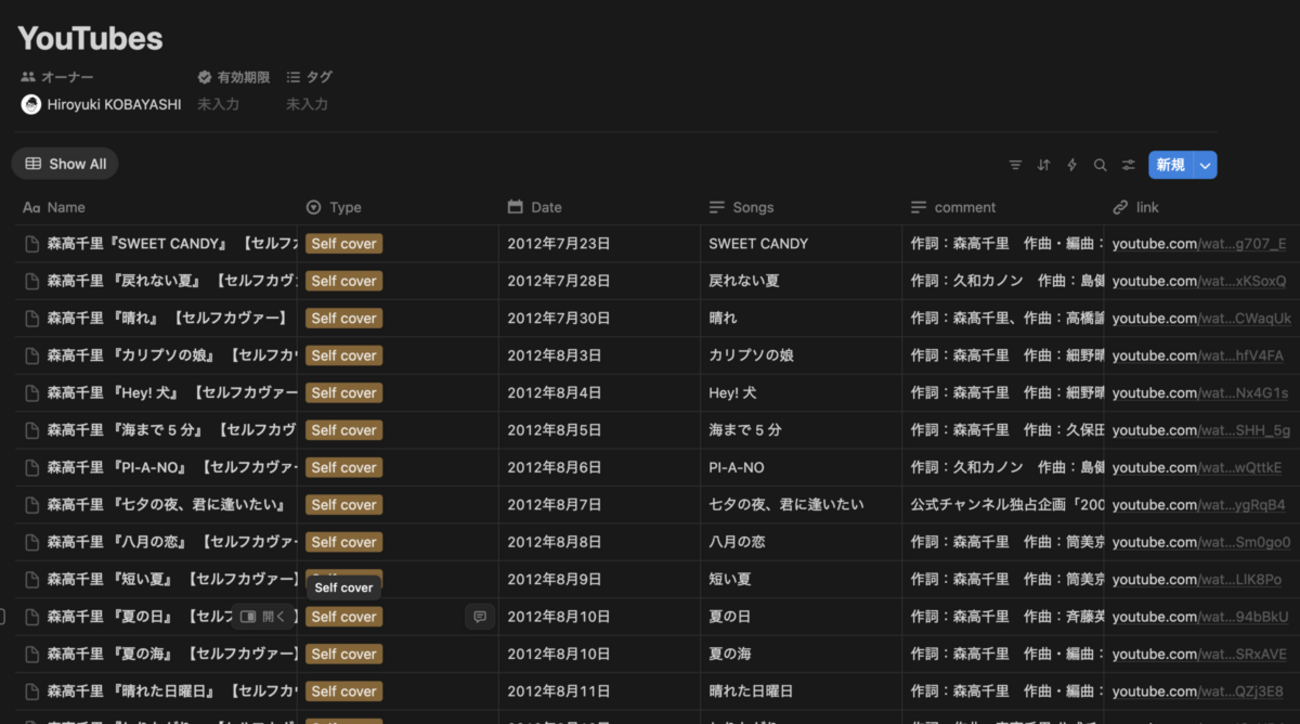This screenshot has width=1300, height=724.
Task: Click the page icon of SWEET CANDY row
Action: tap(32, 244)
